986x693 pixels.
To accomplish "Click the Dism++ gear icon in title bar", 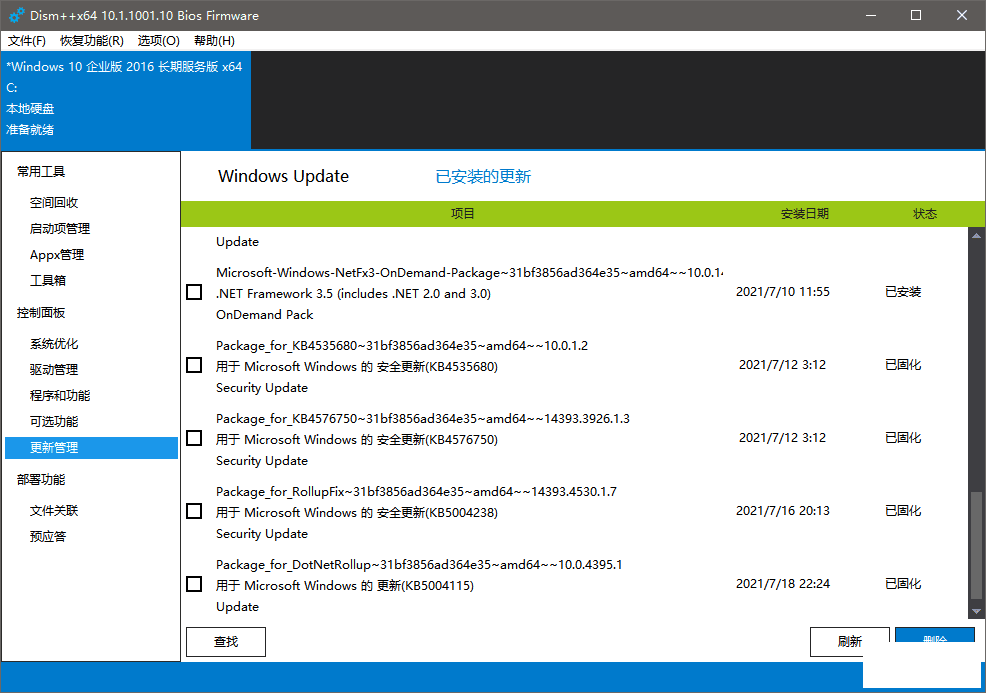I will click(16, 15).
